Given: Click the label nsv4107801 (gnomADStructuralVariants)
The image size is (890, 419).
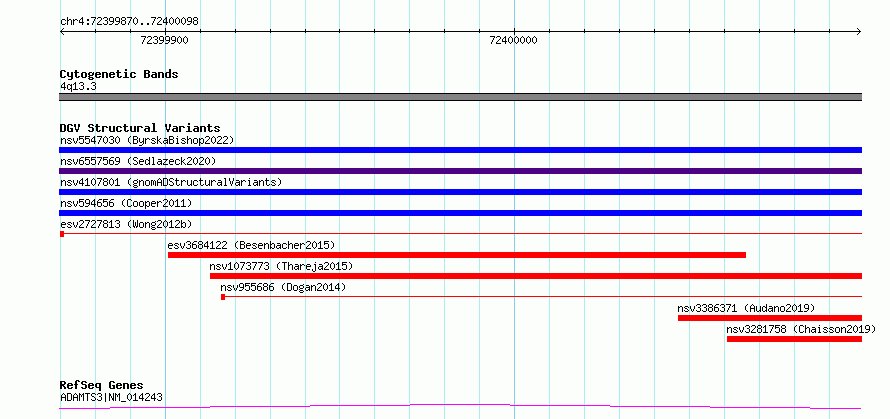Looking at the screenshot, I should [x=171, y=182].
